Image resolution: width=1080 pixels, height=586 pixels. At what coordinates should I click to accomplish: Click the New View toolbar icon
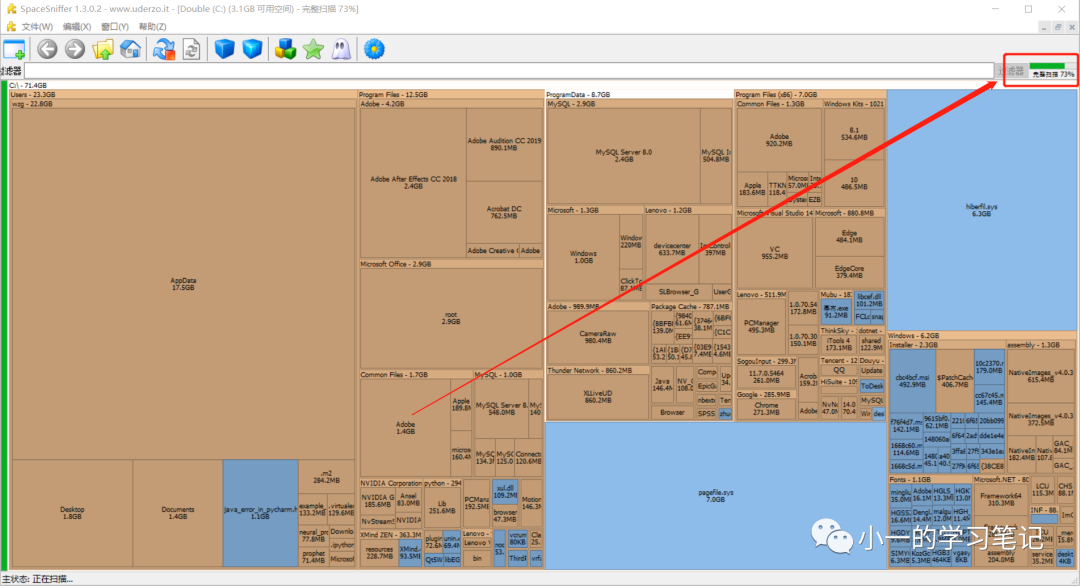[14, 50]
